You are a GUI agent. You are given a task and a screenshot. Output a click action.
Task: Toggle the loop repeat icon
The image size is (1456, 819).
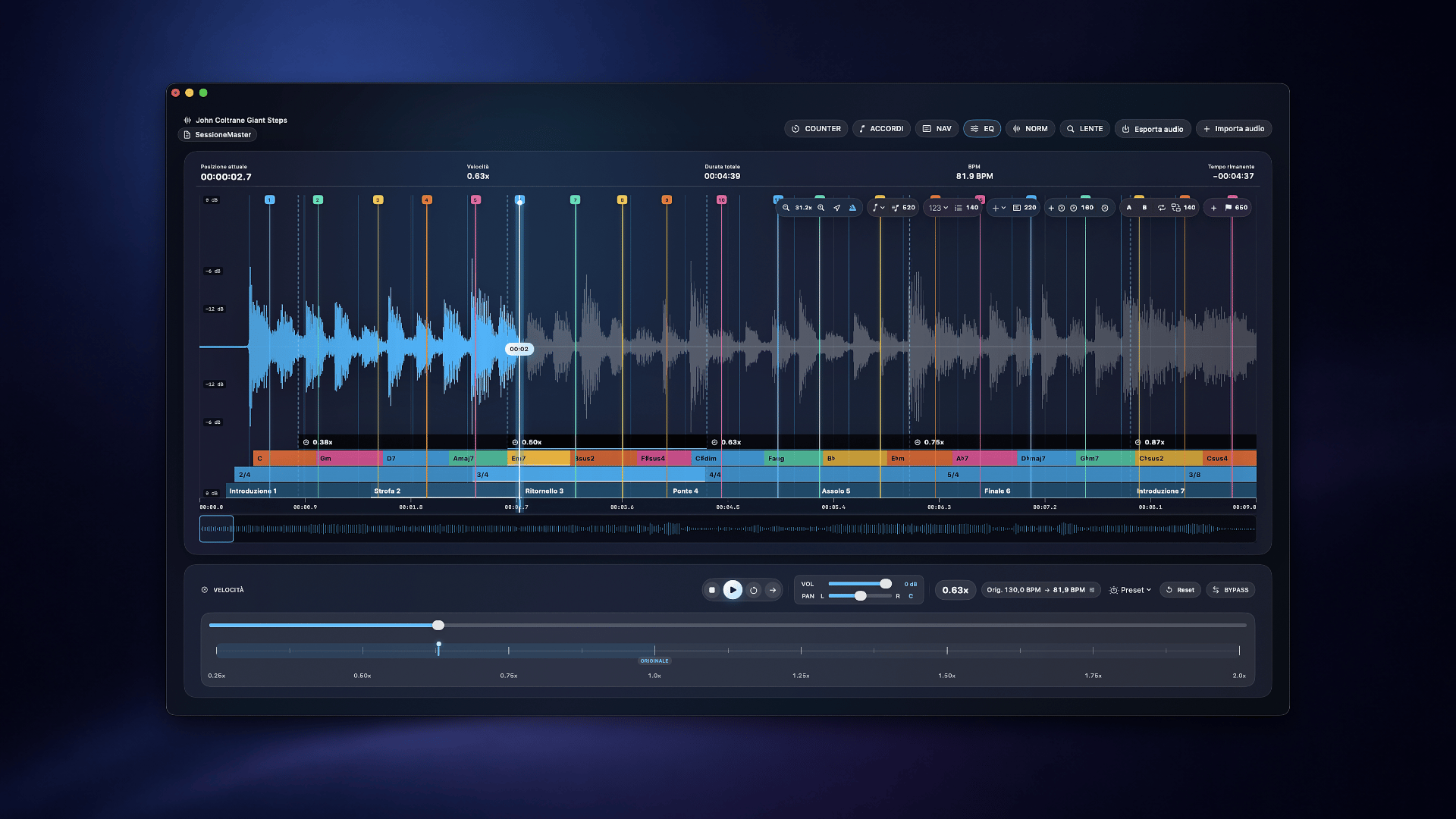click(x=1162, y=208)
